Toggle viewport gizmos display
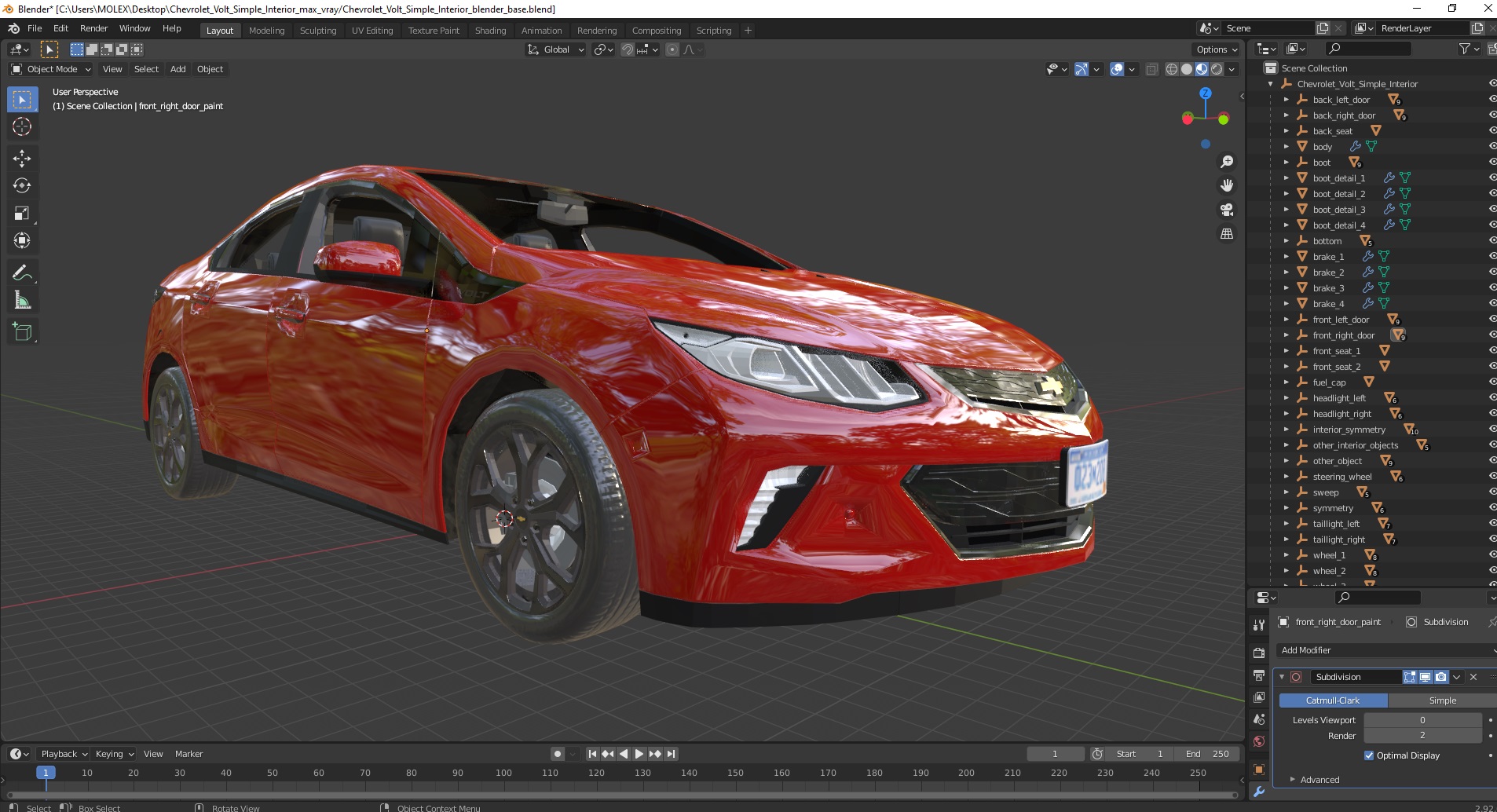The height and width of the screenshot is (812, 1497). 1082,69
